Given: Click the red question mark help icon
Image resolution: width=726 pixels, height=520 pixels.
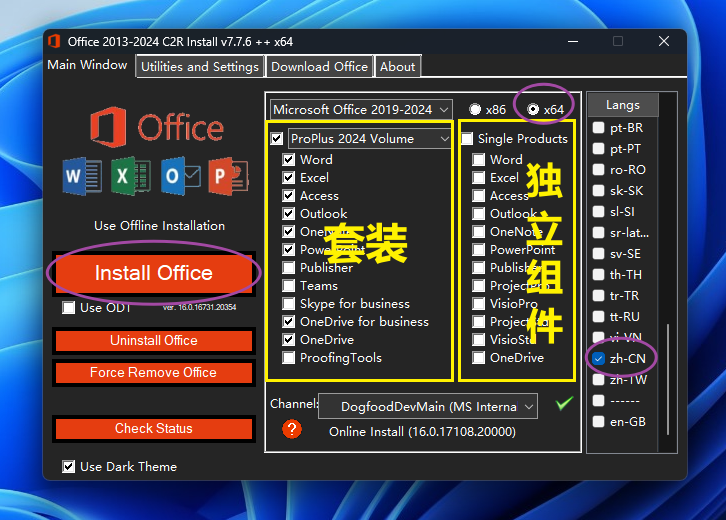Looking at the screenshot, I should [292, 429].
